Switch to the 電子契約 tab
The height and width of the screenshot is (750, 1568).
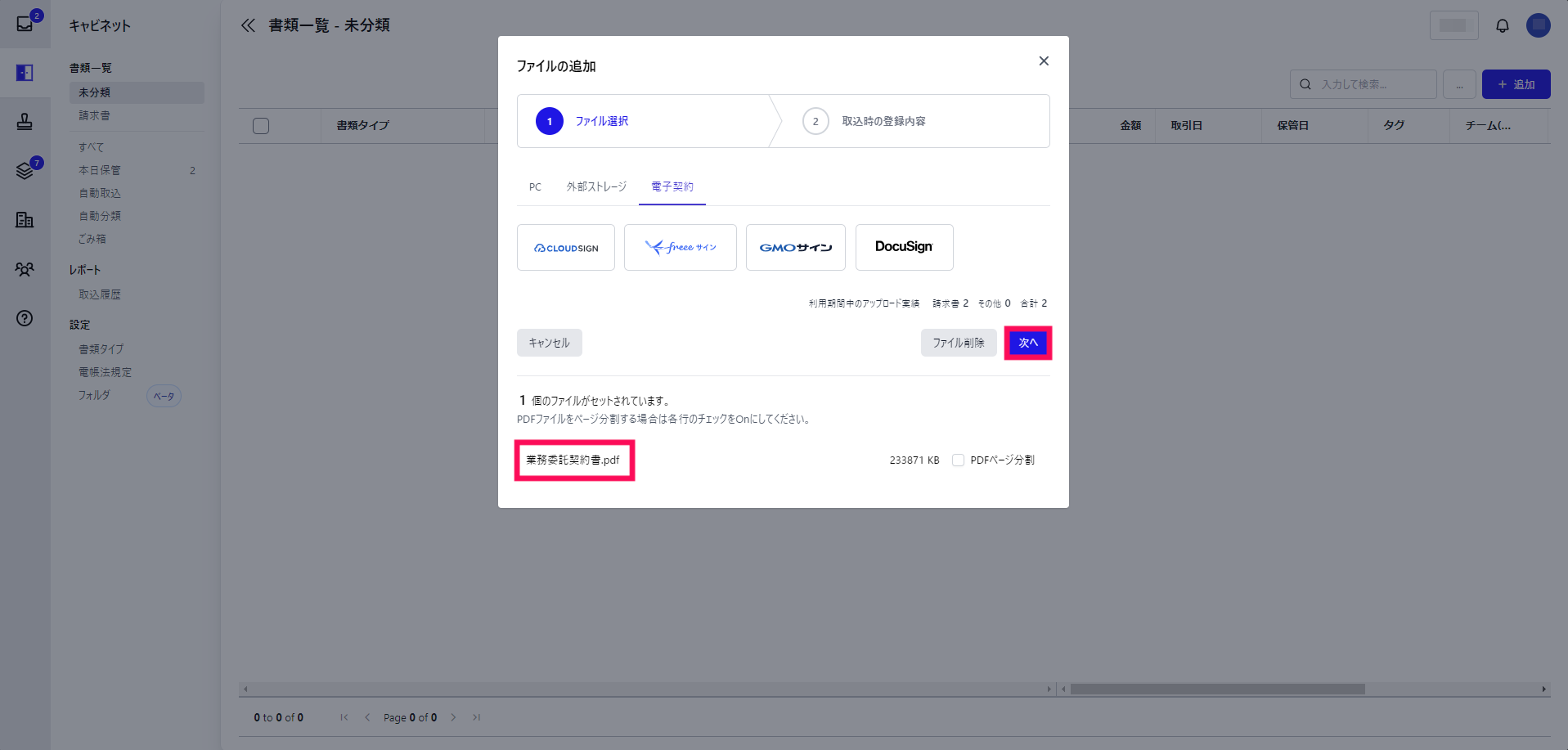(x=672, y=187)
